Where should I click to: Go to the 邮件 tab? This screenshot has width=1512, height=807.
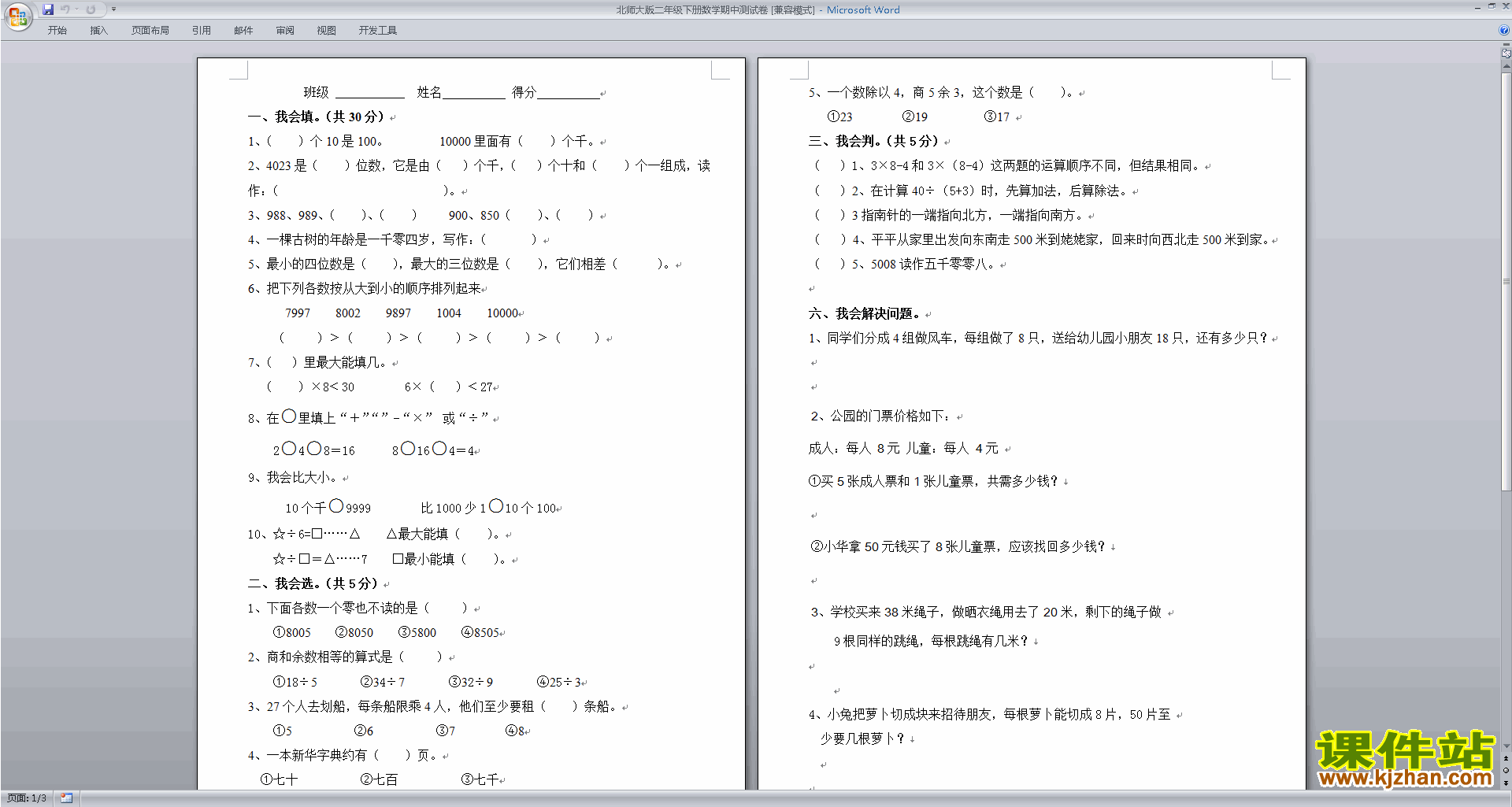pyautogui.click(x=243, y=31)
